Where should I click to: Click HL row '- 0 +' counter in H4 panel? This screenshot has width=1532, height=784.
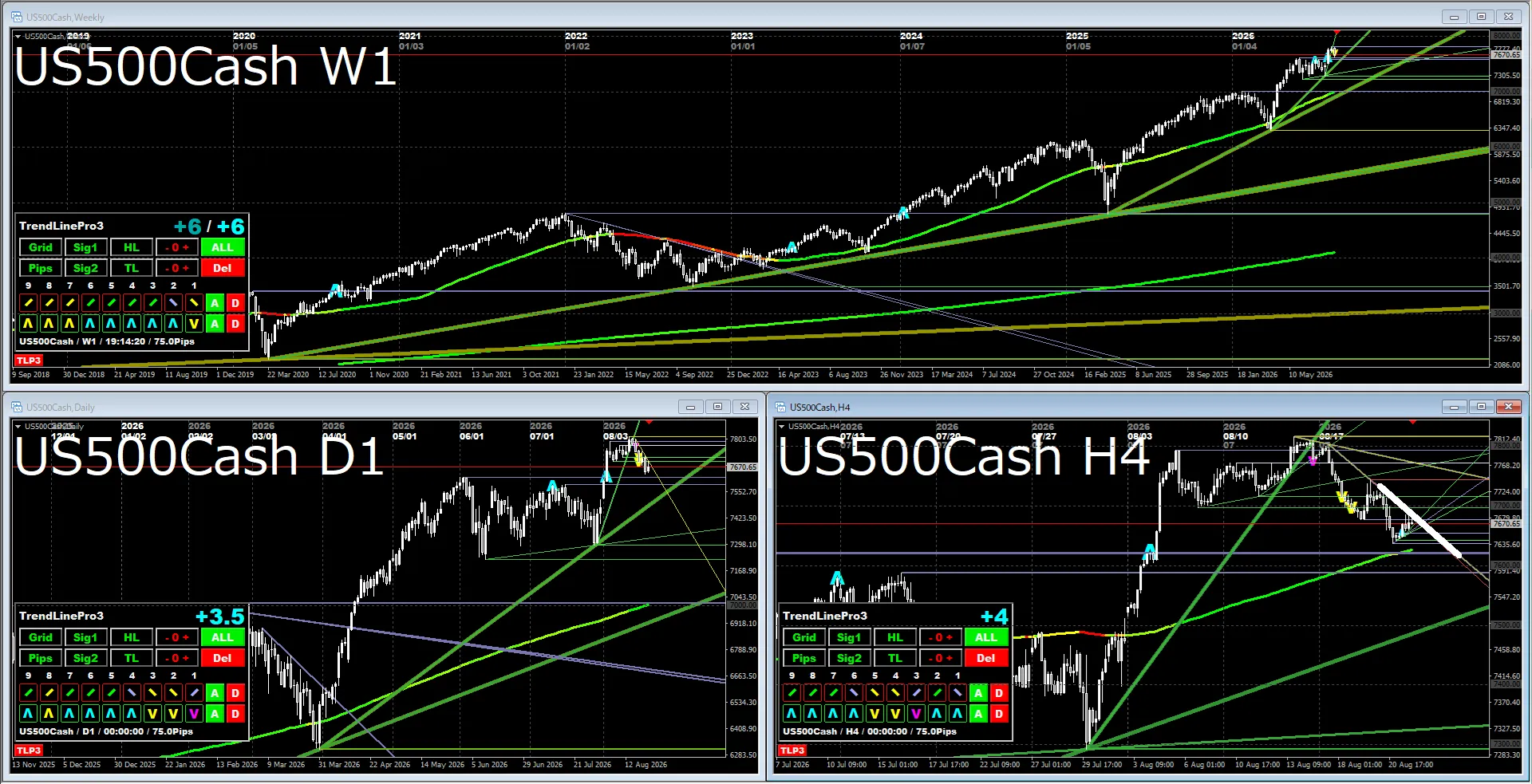(940, 637)
